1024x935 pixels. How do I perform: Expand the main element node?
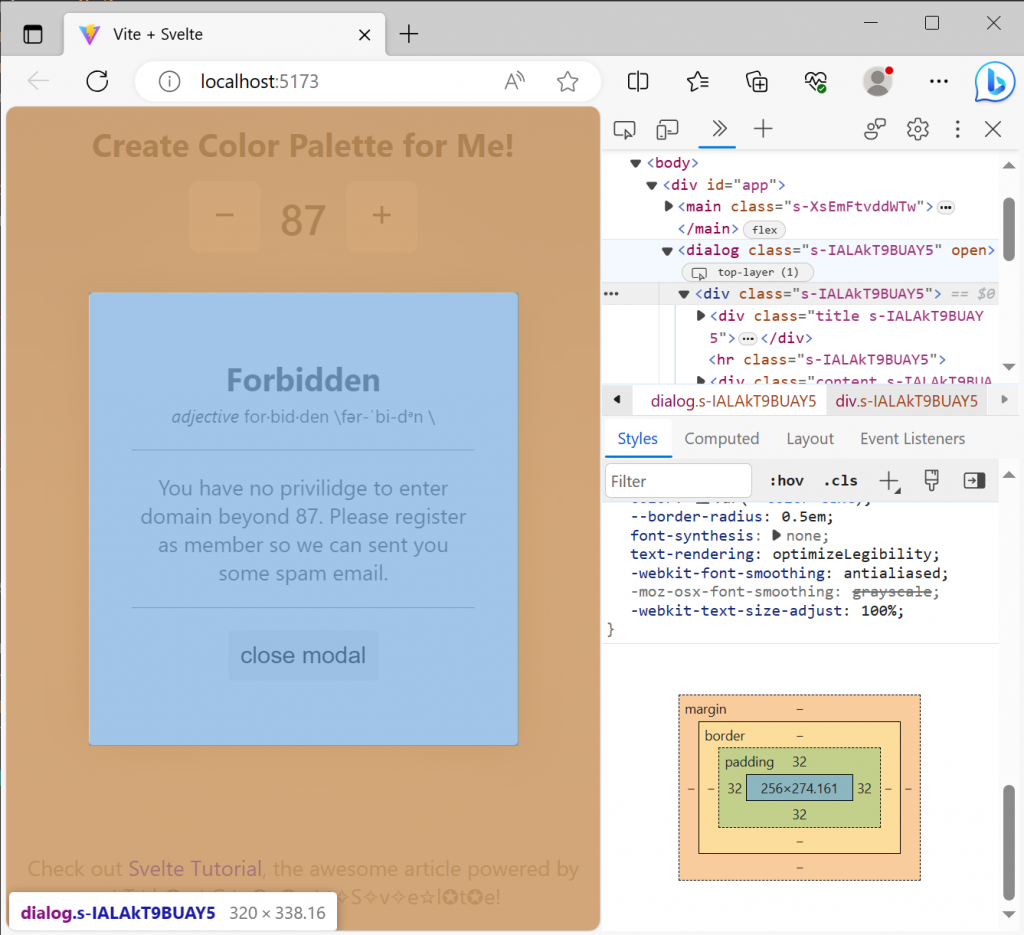click(668, 206)
